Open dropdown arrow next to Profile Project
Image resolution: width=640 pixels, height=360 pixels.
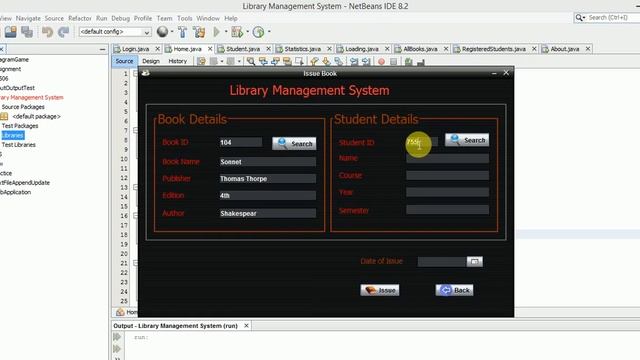pyautogui.click(x=269, y=31)
